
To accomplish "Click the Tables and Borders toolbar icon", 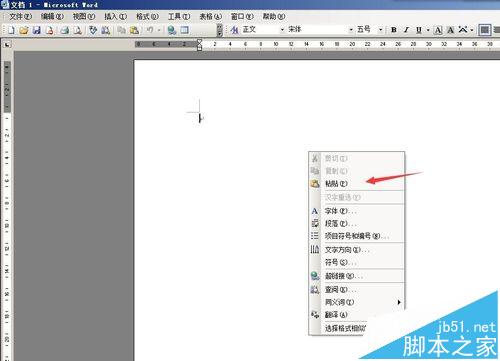I will 185,30.
